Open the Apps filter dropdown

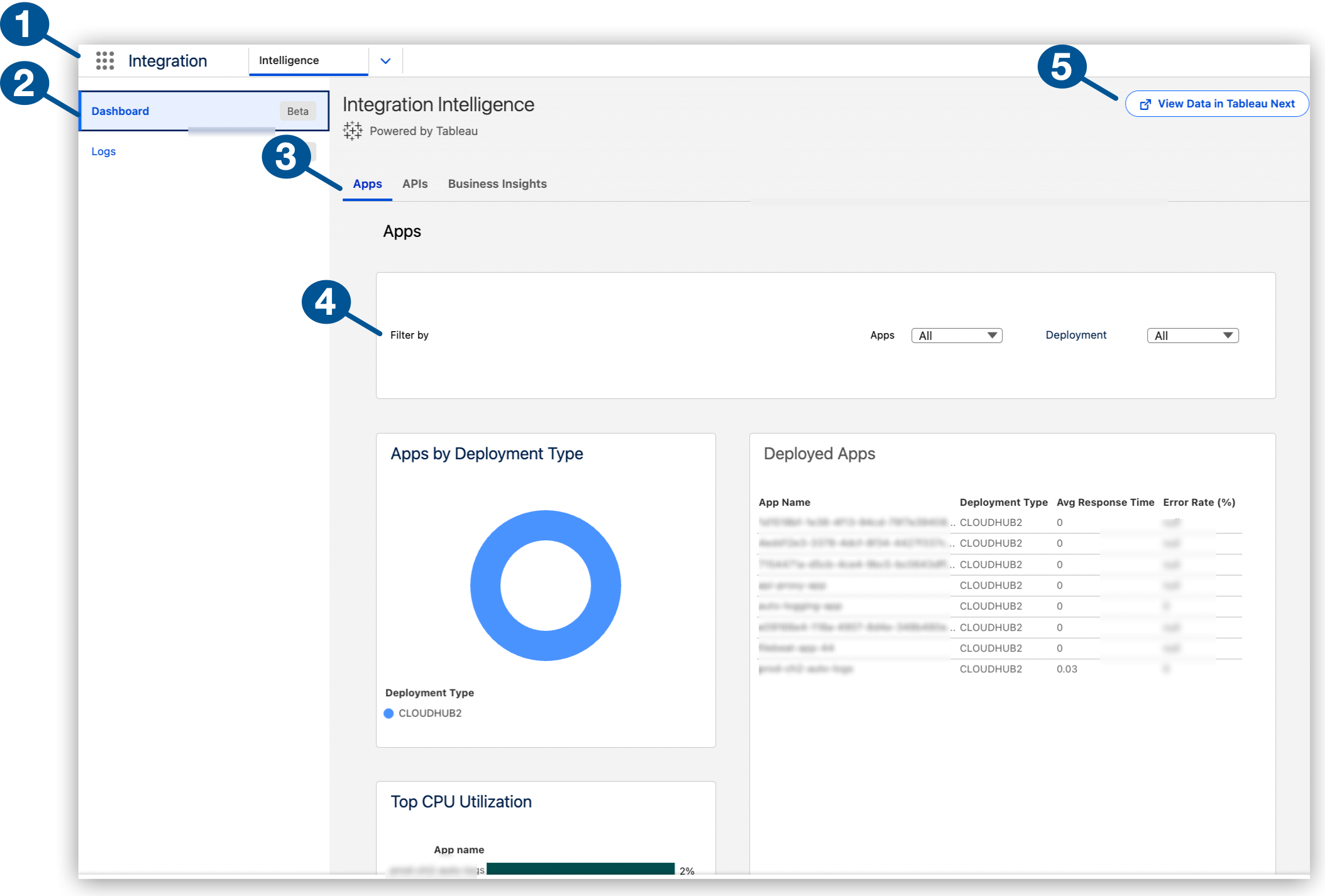956,335
